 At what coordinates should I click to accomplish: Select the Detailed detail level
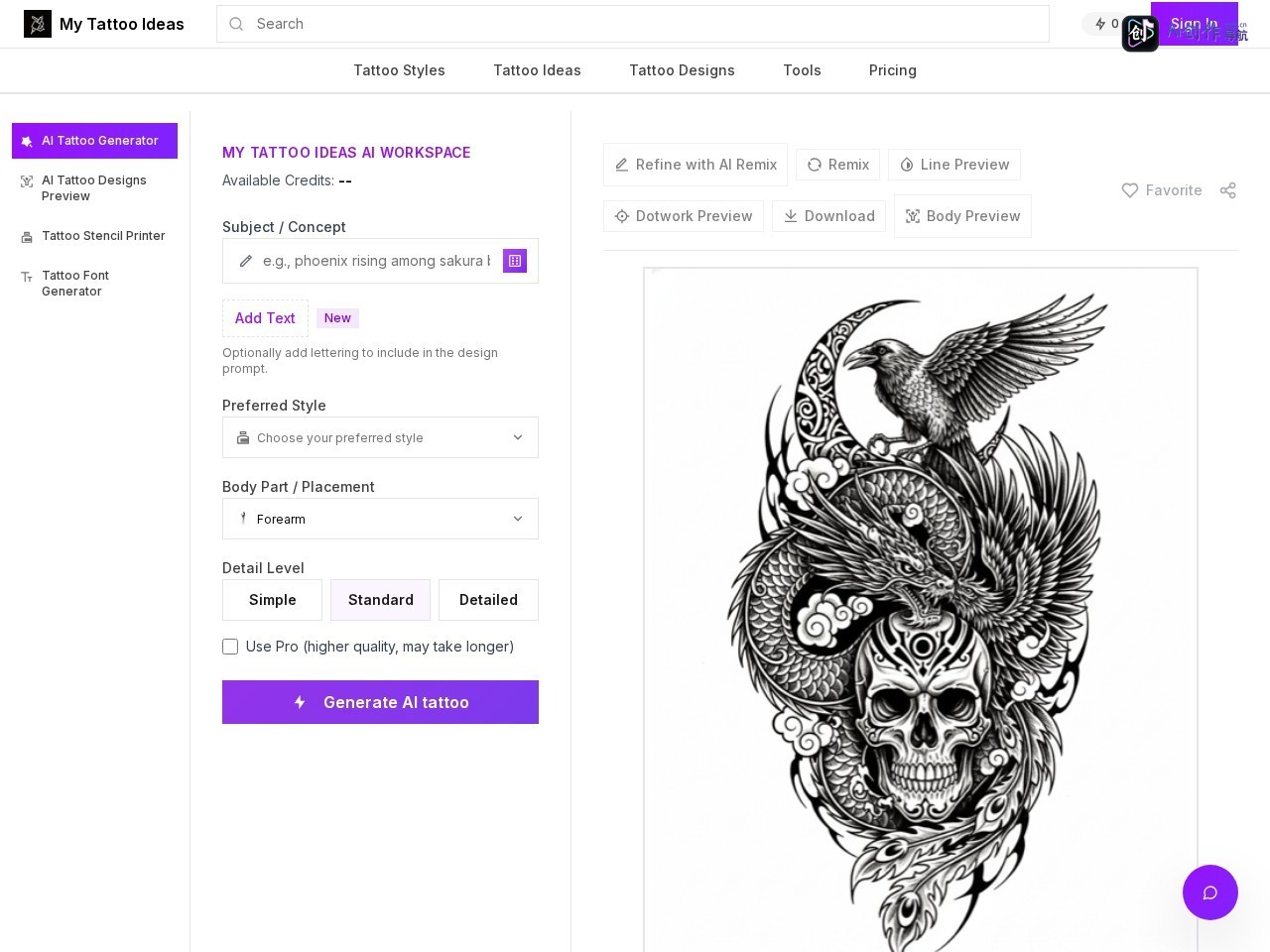(488, 600)
